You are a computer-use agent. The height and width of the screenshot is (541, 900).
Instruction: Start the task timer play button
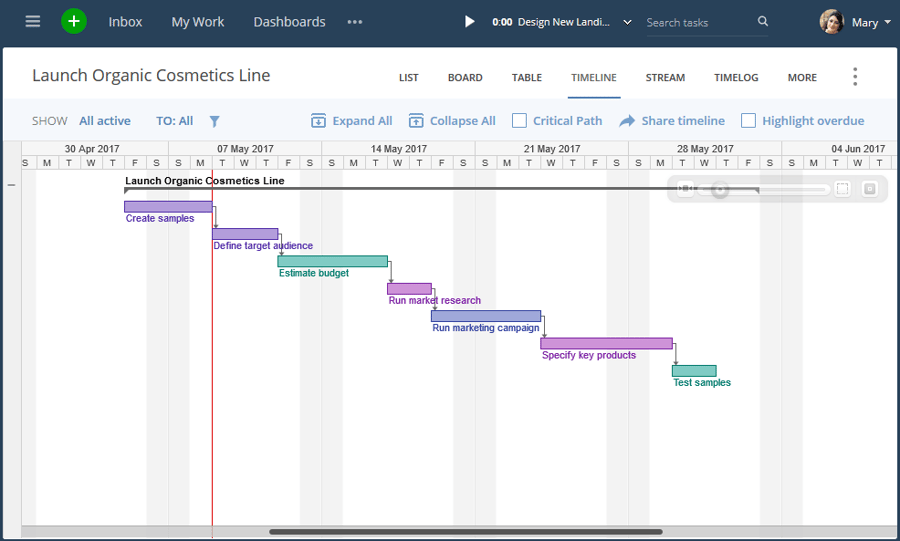[470, 21]
